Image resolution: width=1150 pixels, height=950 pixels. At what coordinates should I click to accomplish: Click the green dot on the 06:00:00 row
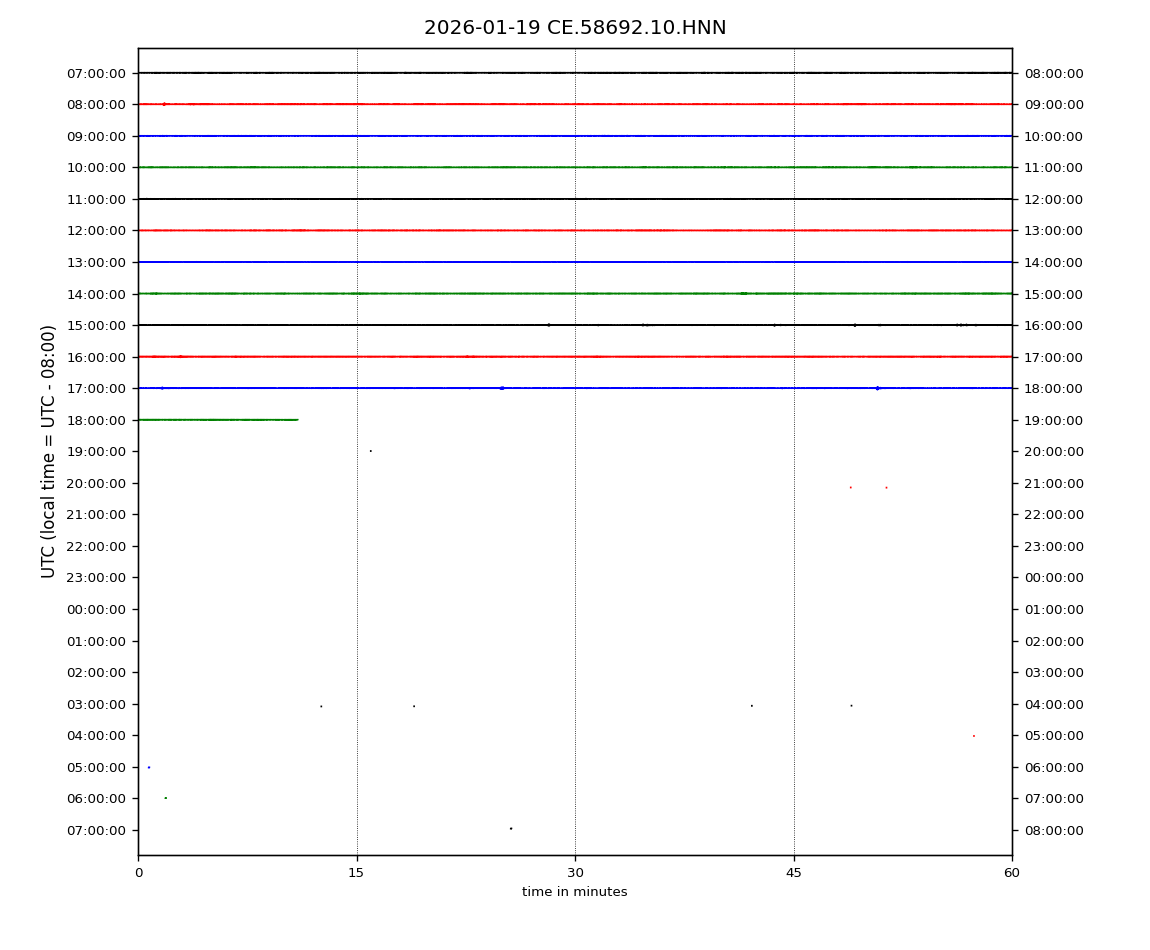coord(165,798)
